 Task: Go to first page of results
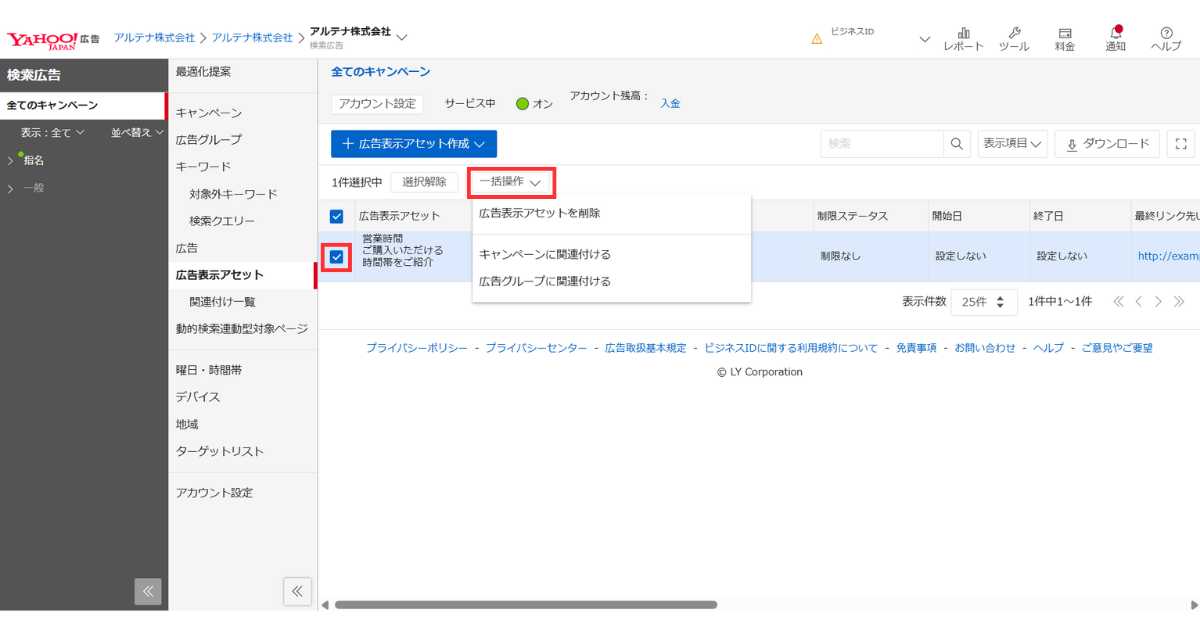(x=1119, y=301)
